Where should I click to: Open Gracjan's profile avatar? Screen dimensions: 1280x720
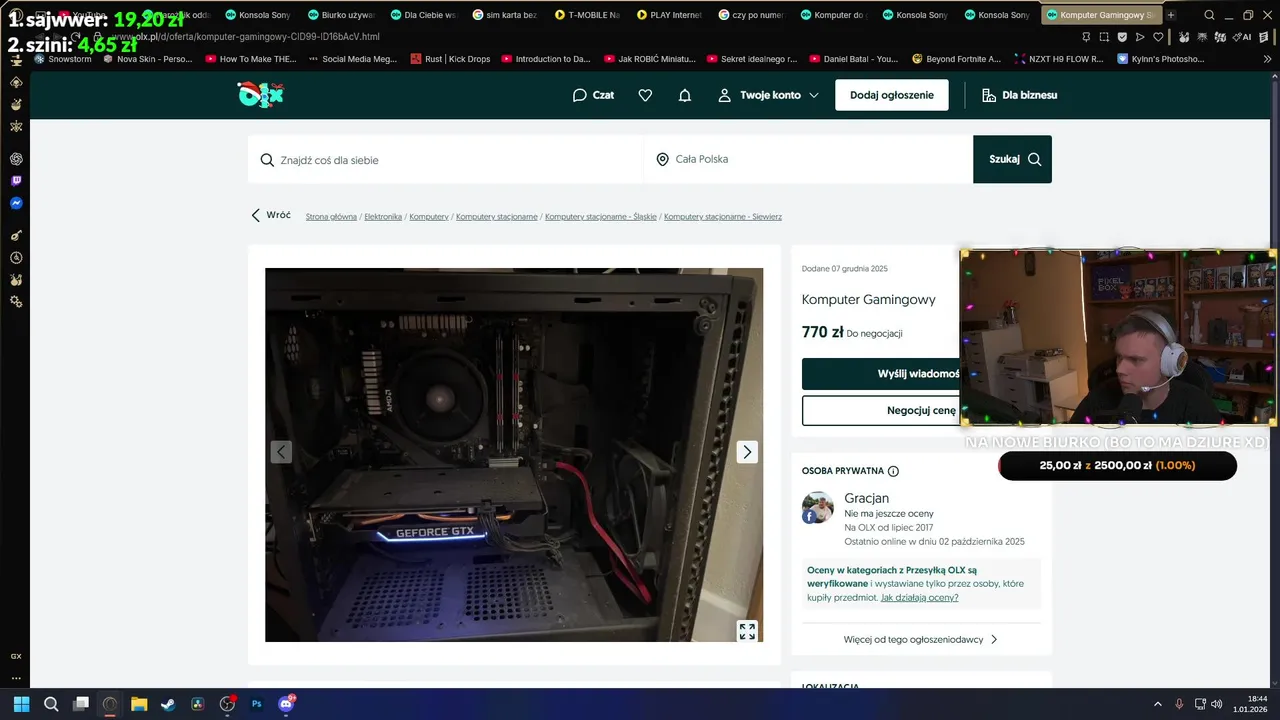[818, 507]
